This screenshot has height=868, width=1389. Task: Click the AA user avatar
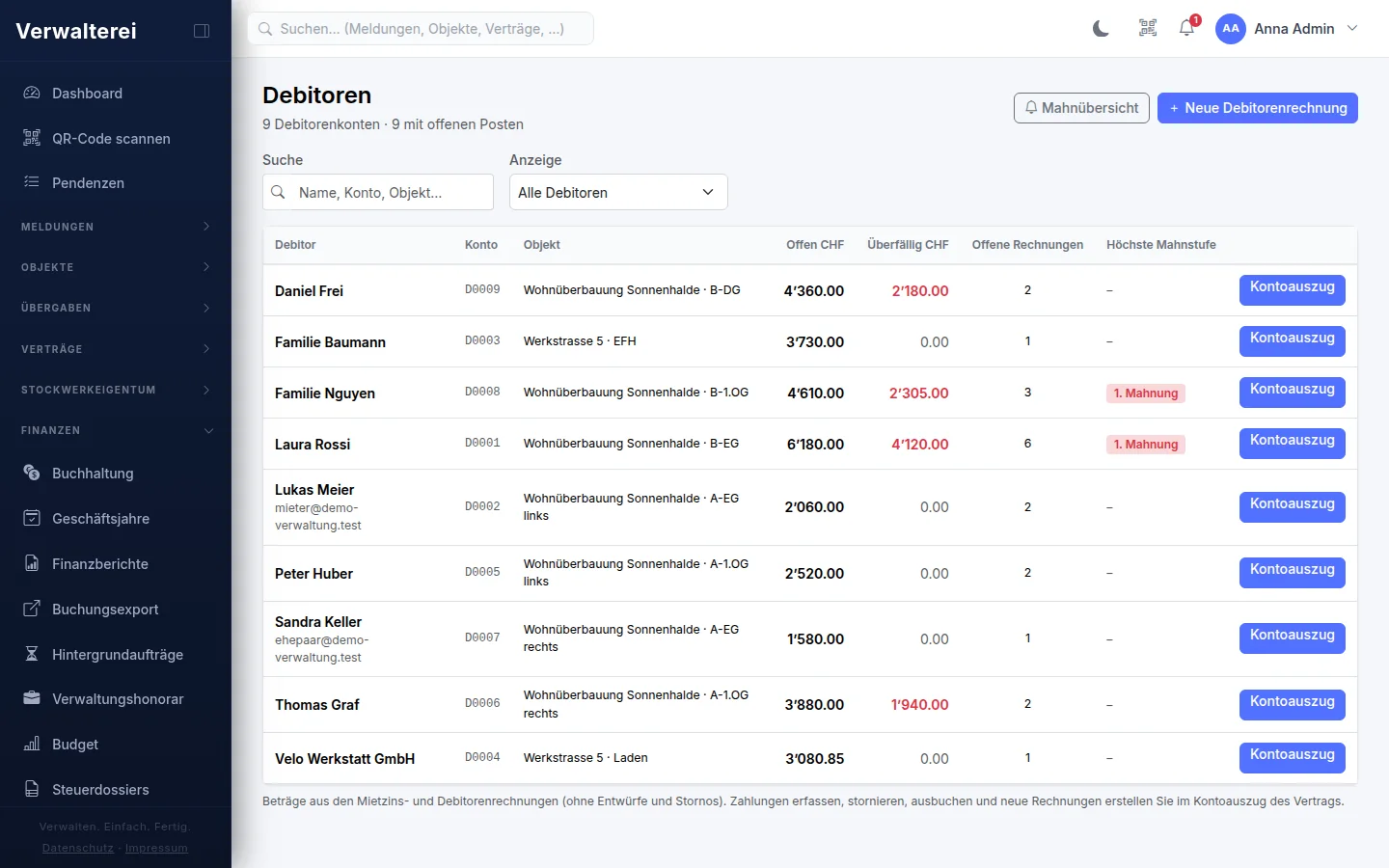(x=1231, y=29)
